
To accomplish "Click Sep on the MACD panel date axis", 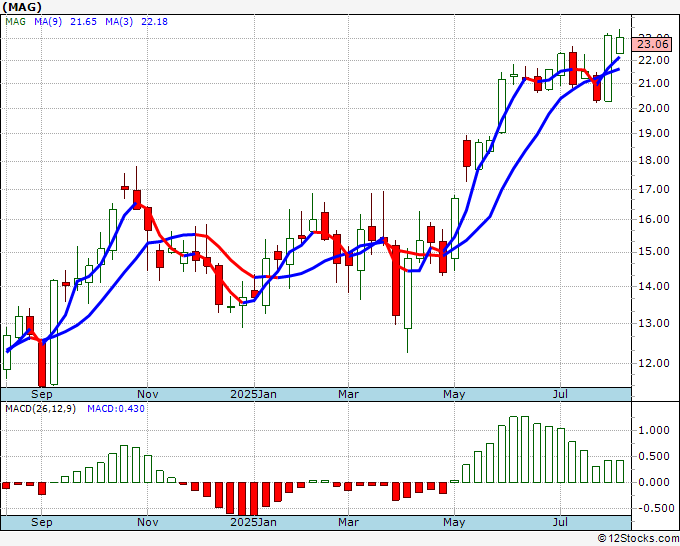I will click(x=42, y=522).
